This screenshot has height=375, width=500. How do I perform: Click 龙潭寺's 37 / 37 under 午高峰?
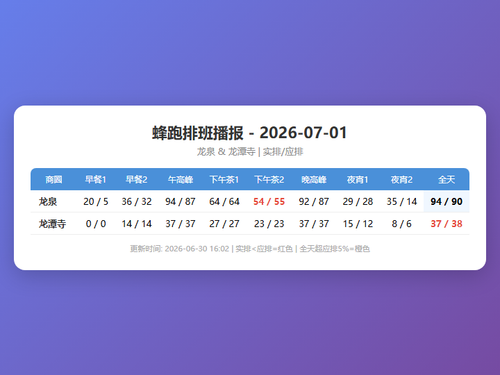pos(180,224)
